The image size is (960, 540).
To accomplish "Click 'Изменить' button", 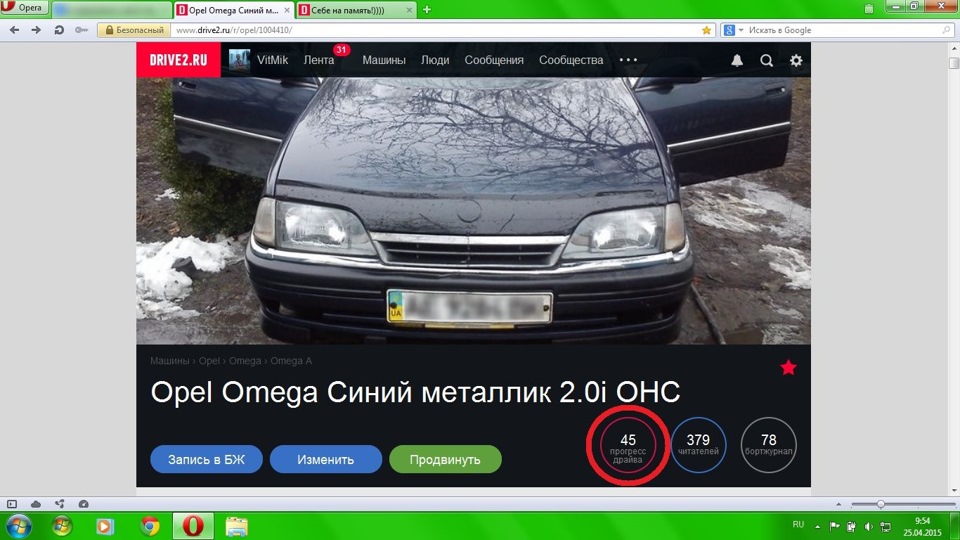I will (326, 459).
